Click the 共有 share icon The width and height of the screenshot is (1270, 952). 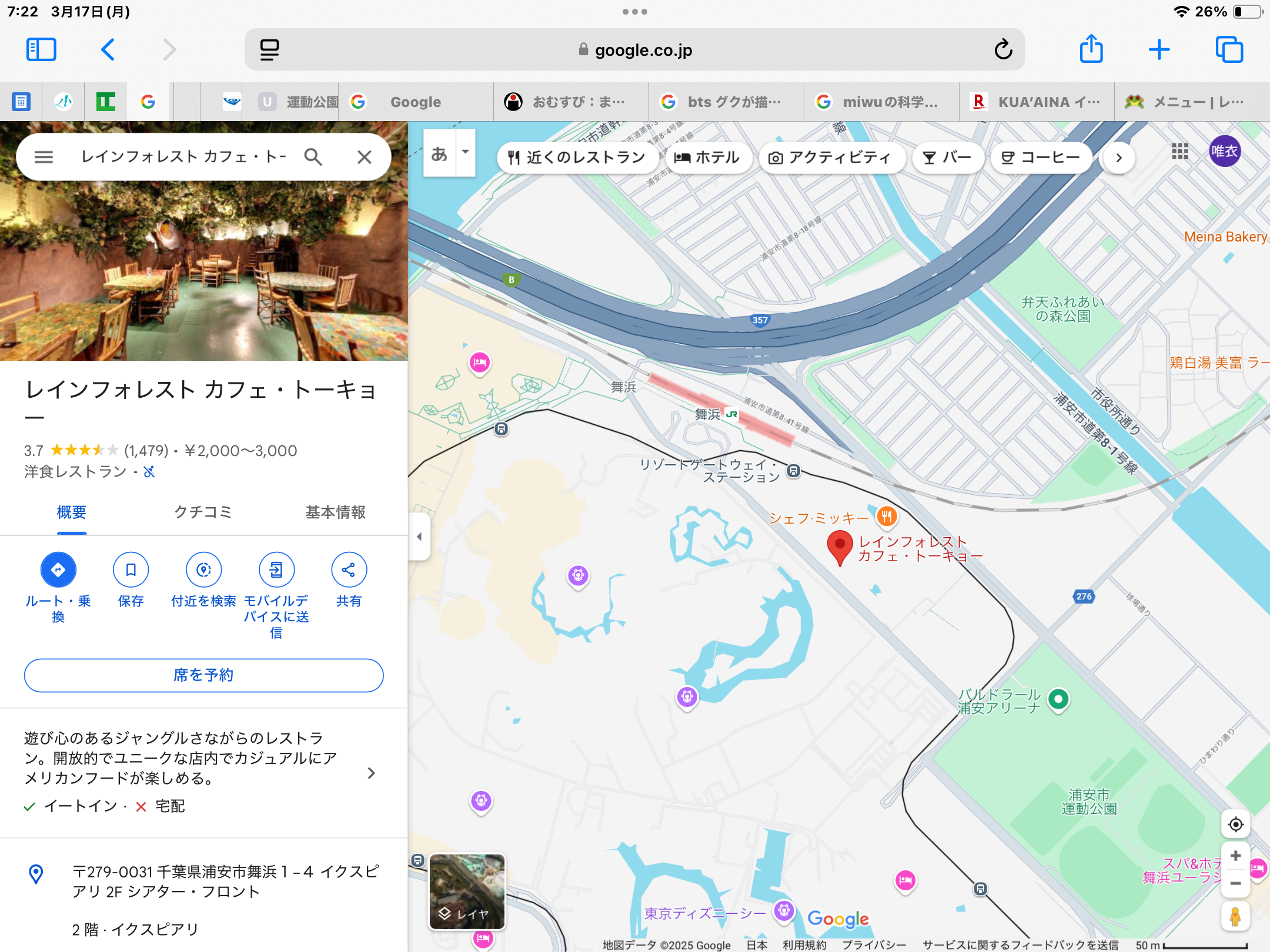coord(349,569)
